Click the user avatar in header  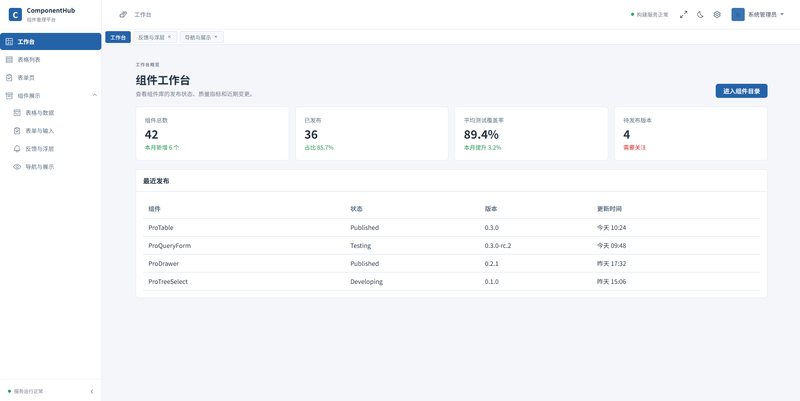[738, 15]
